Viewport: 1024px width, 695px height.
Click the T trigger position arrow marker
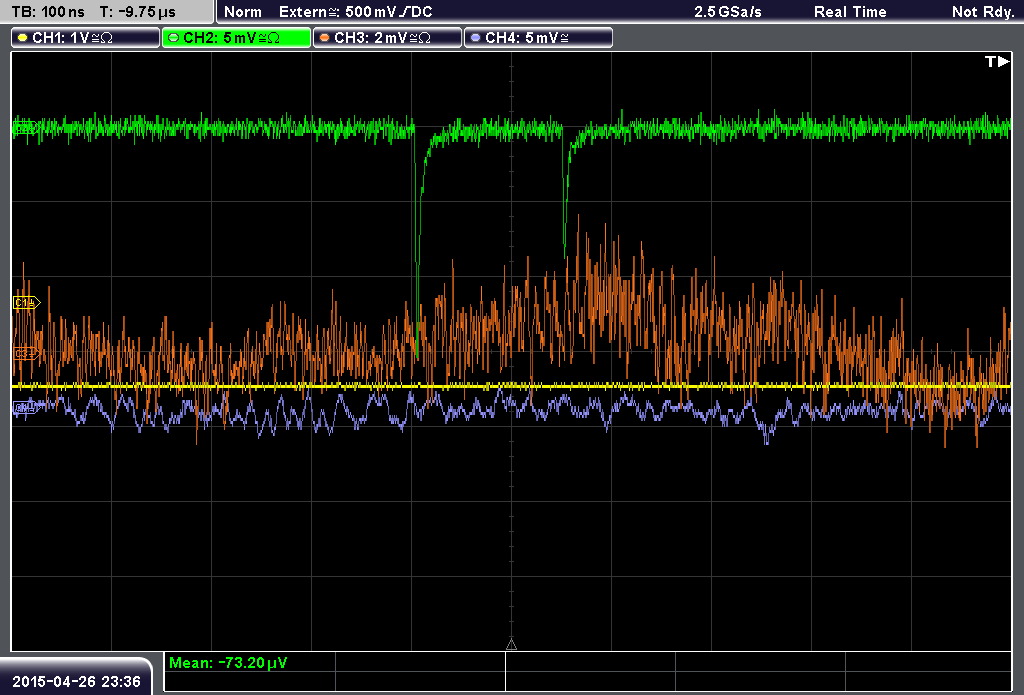click(997, 61)
